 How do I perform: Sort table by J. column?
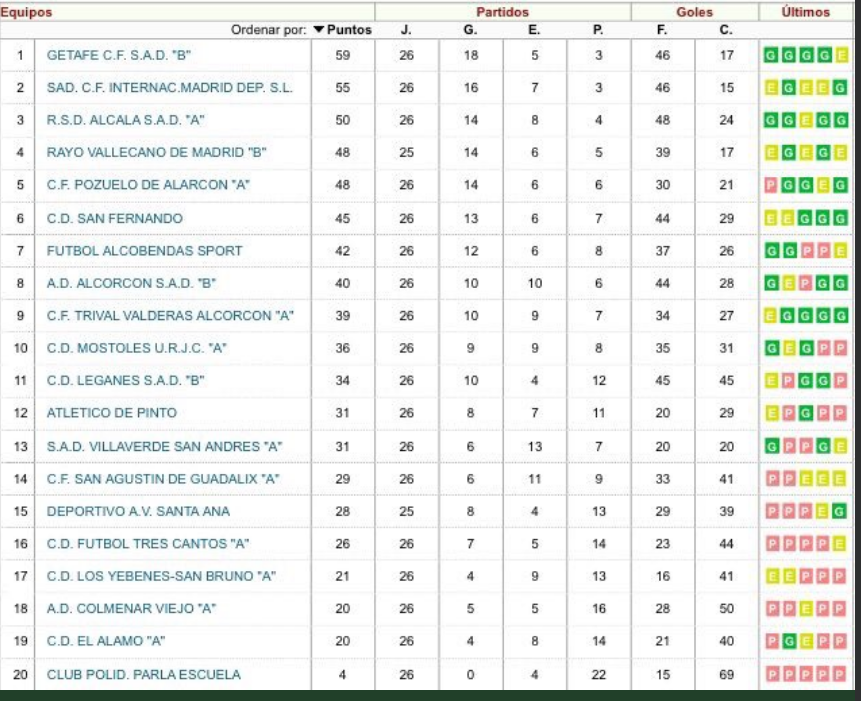click(406, 30)
